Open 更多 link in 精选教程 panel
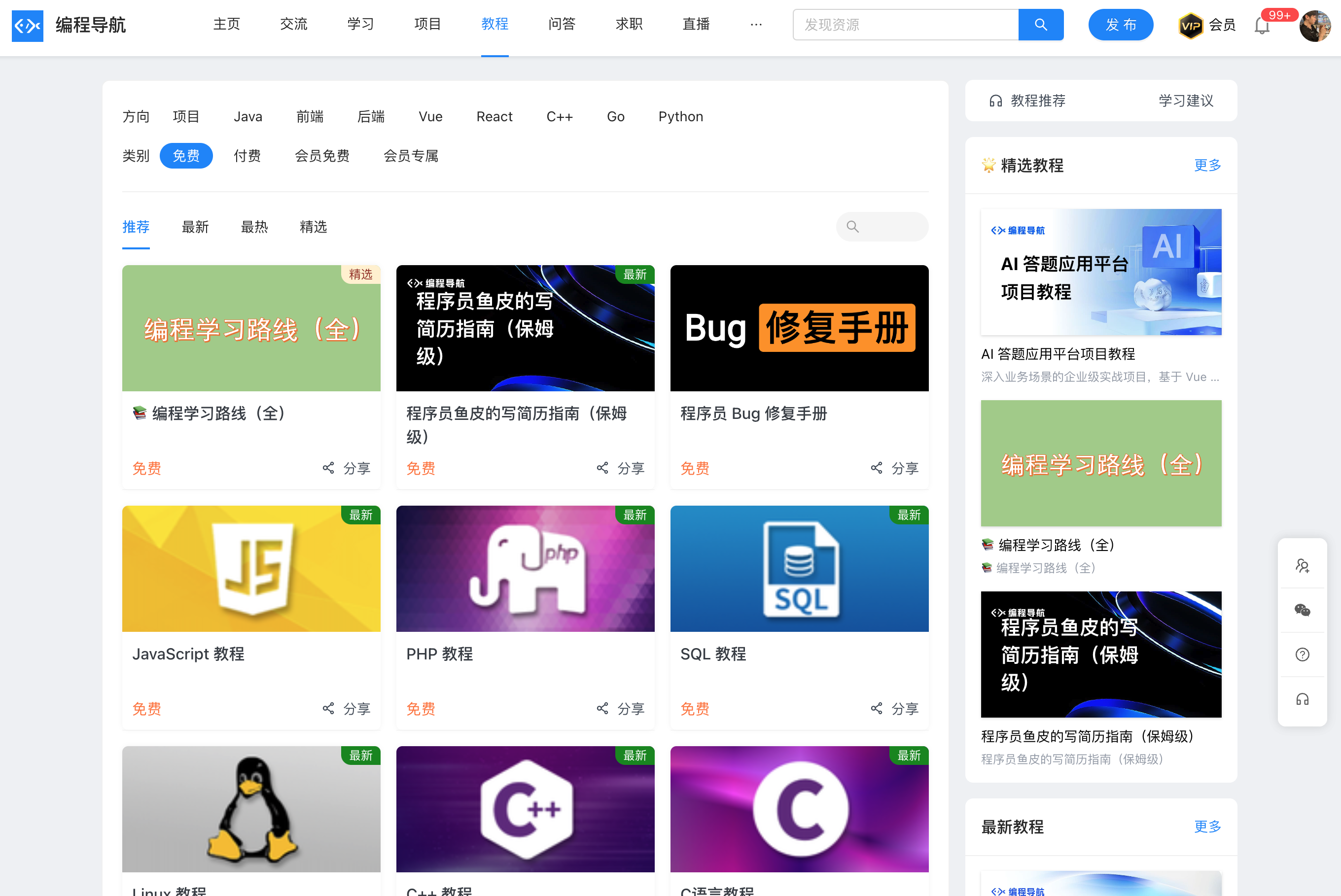The height and width of the screenshot is (896, 1341). point(1207,165)
